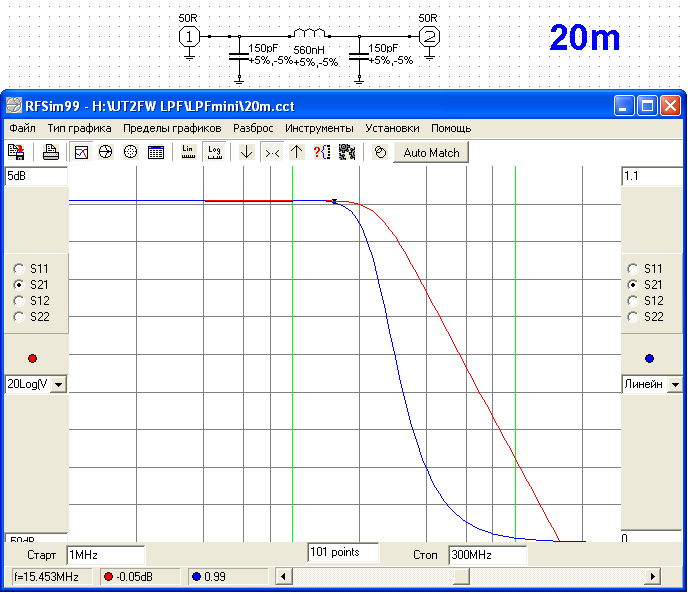
Task: Click the RFSim99 title bar app icon
Action: point(14,106)
